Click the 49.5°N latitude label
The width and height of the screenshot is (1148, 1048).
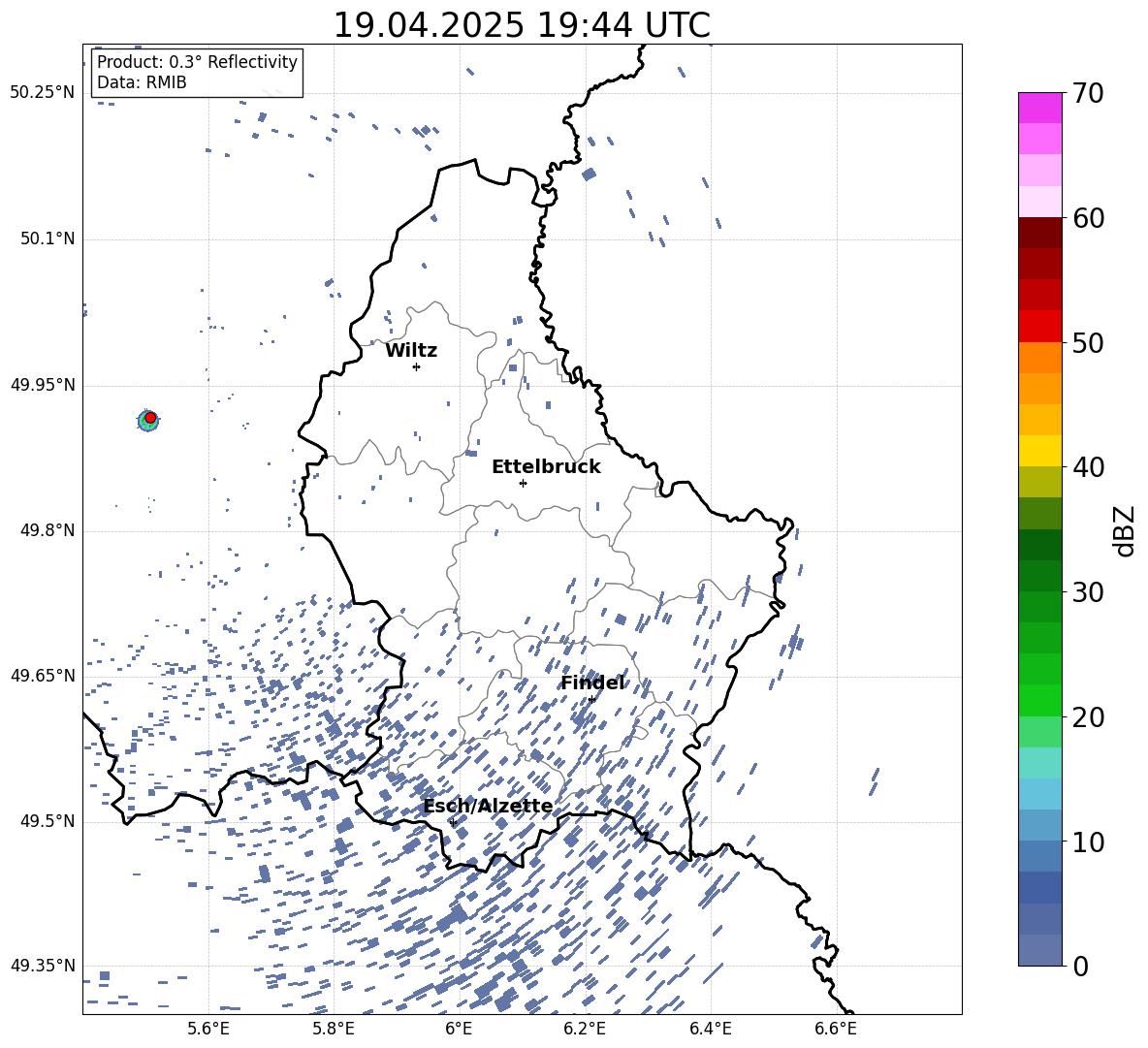pyautogui.click(x=48, y=820)
